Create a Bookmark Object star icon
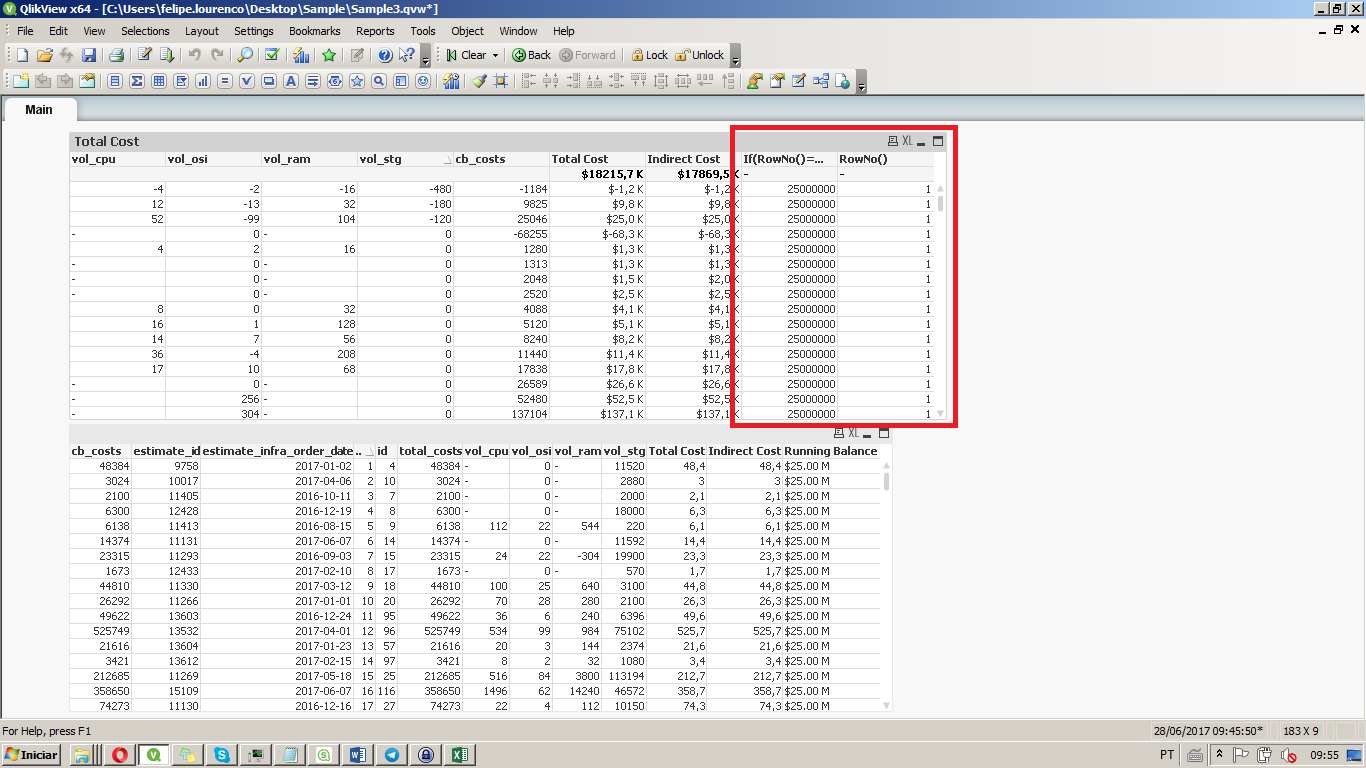 pyautogui.click(x=357, y=81)
